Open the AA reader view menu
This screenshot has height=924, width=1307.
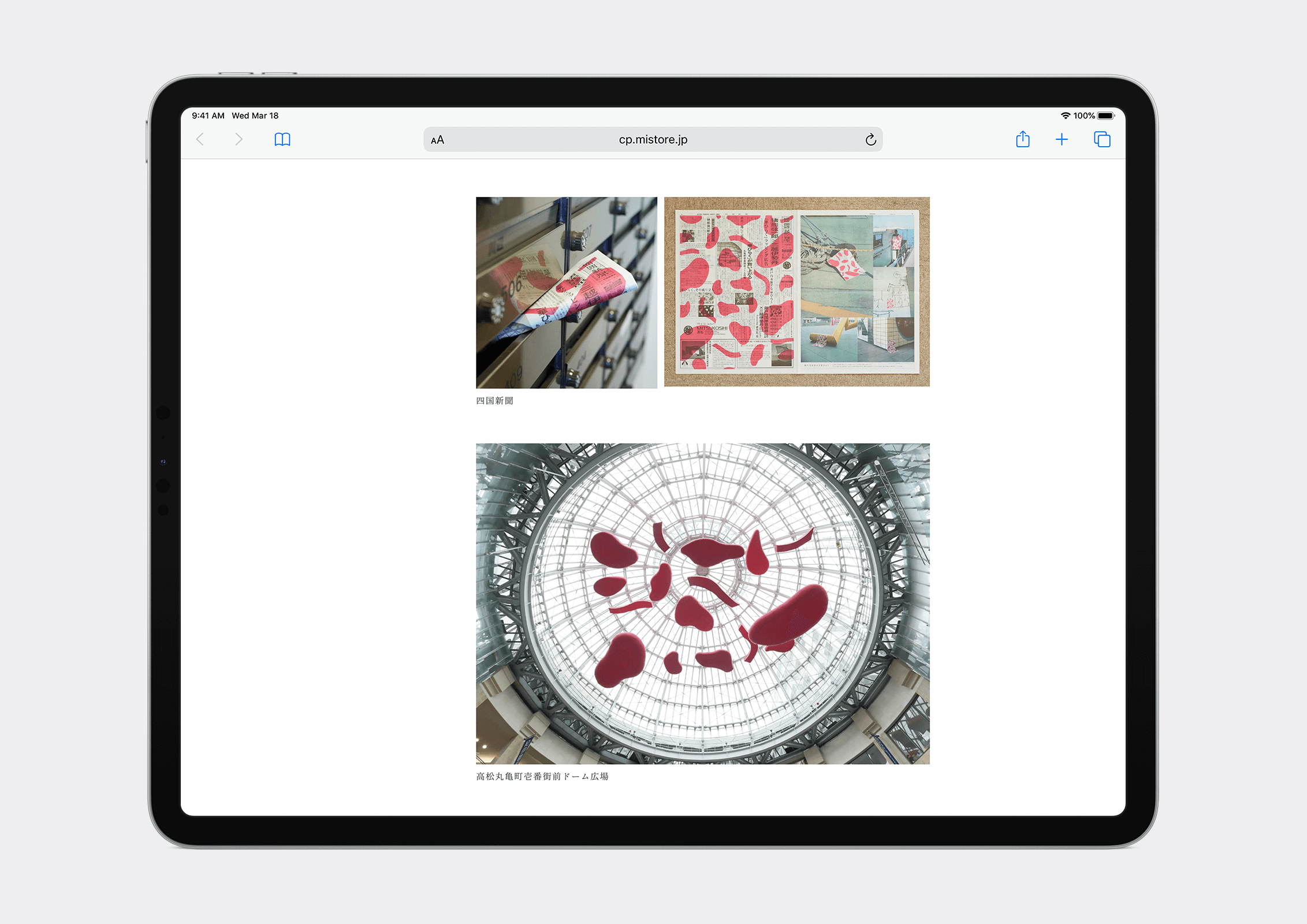[438, 140]
